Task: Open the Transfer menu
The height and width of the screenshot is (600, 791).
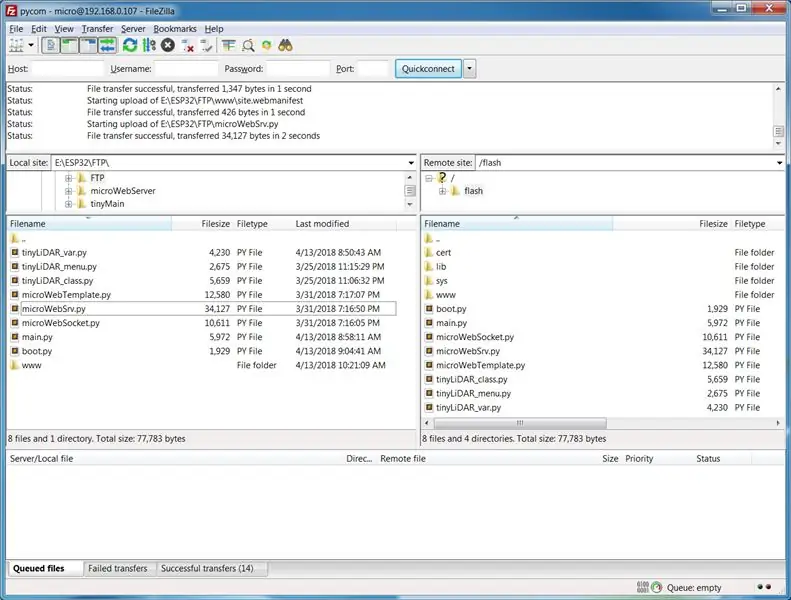Action: 97,29
